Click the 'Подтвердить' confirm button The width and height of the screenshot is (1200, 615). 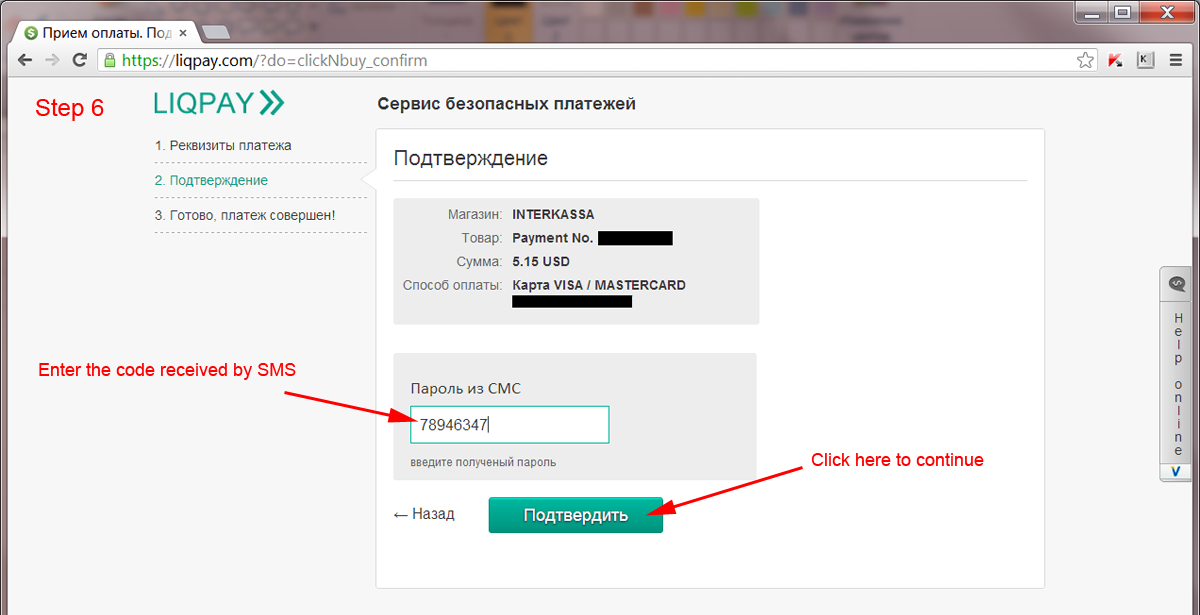point(576,515)
